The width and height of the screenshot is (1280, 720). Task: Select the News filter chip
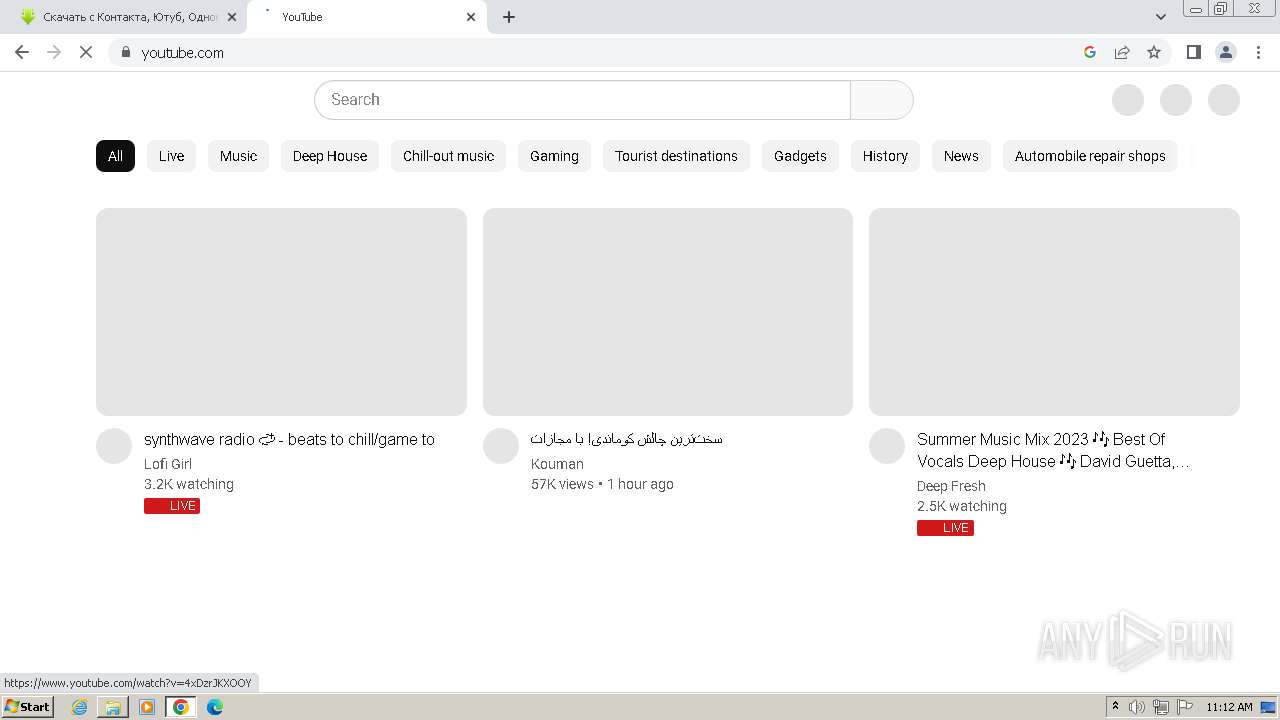pos(961,156)
